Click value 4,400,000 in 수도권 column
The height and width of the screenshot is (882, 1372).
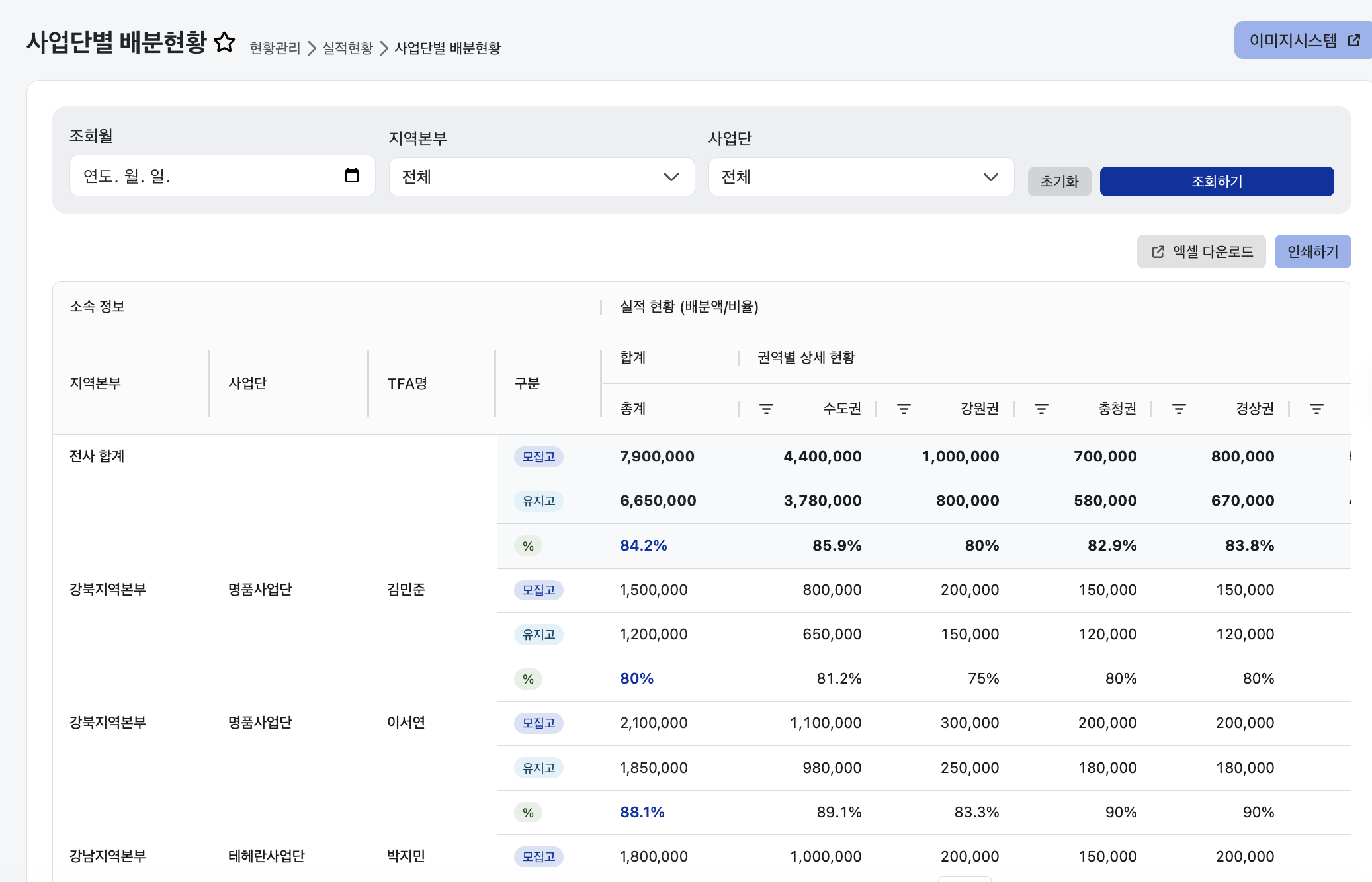pyautogui.click(x=822, y=456)
